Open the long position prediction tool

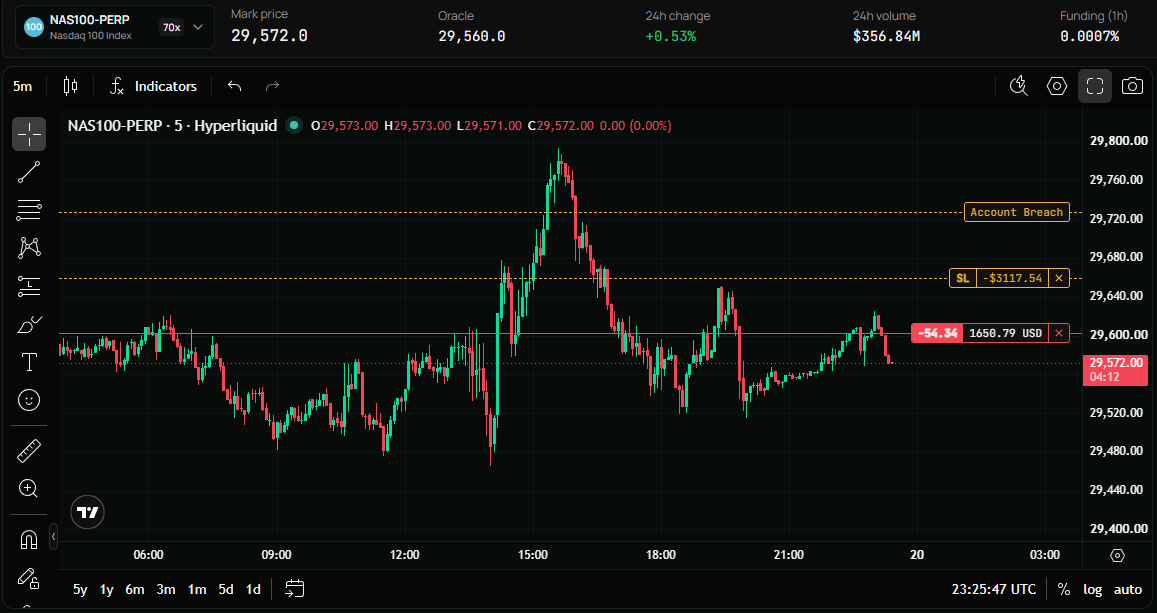29,285
